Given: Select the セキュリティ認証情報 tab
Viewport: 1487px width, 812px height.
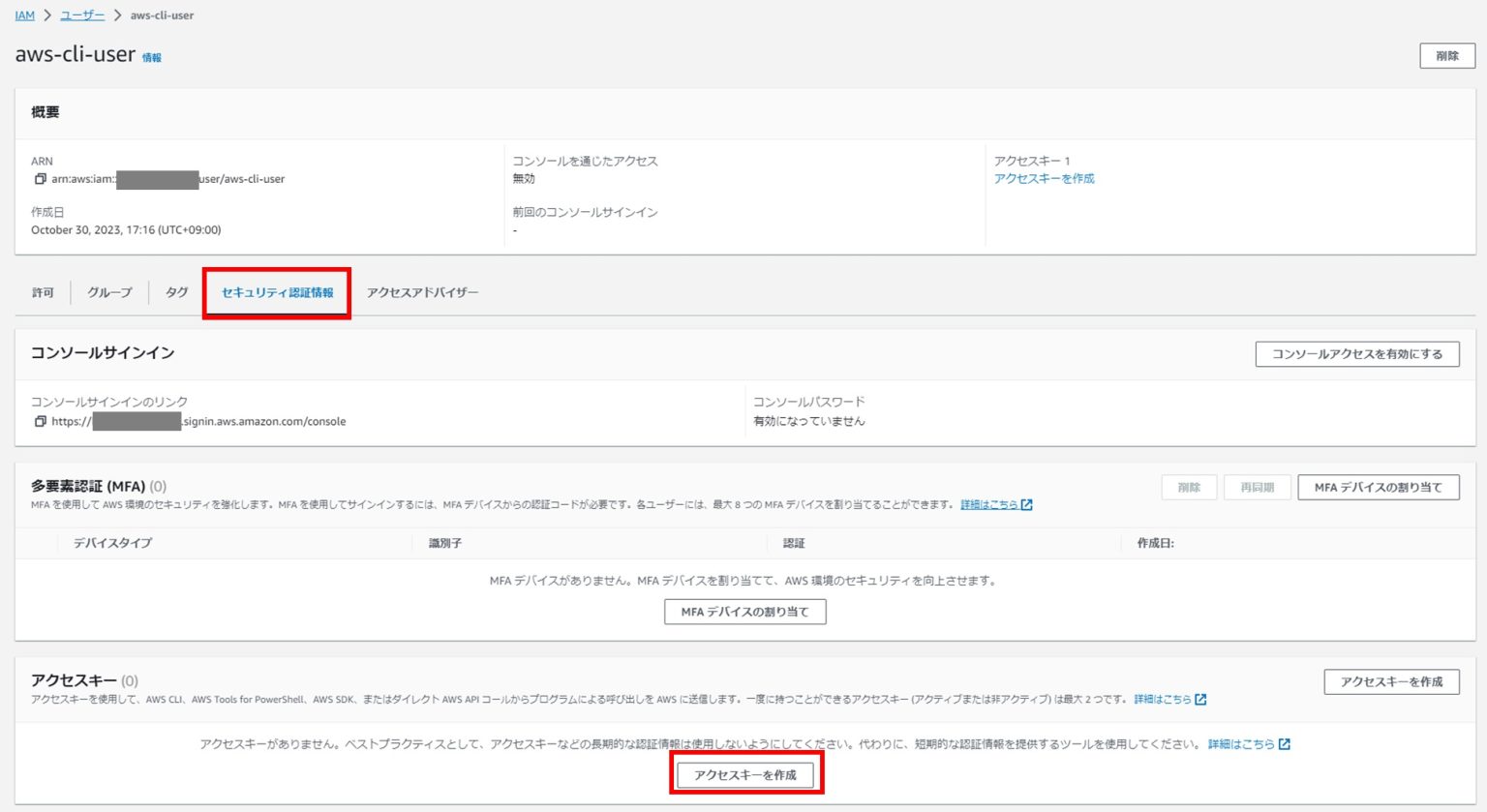Looking at the screenshot, I should (277, 292).
